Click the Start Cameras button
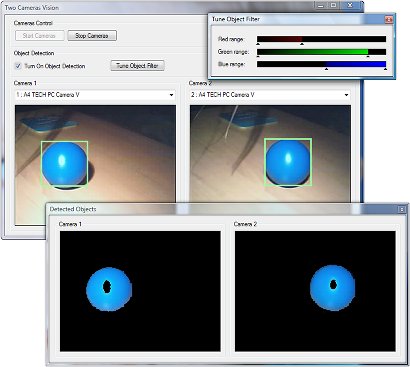Viewport: 410px width, 367px height. tap(40, 36)
